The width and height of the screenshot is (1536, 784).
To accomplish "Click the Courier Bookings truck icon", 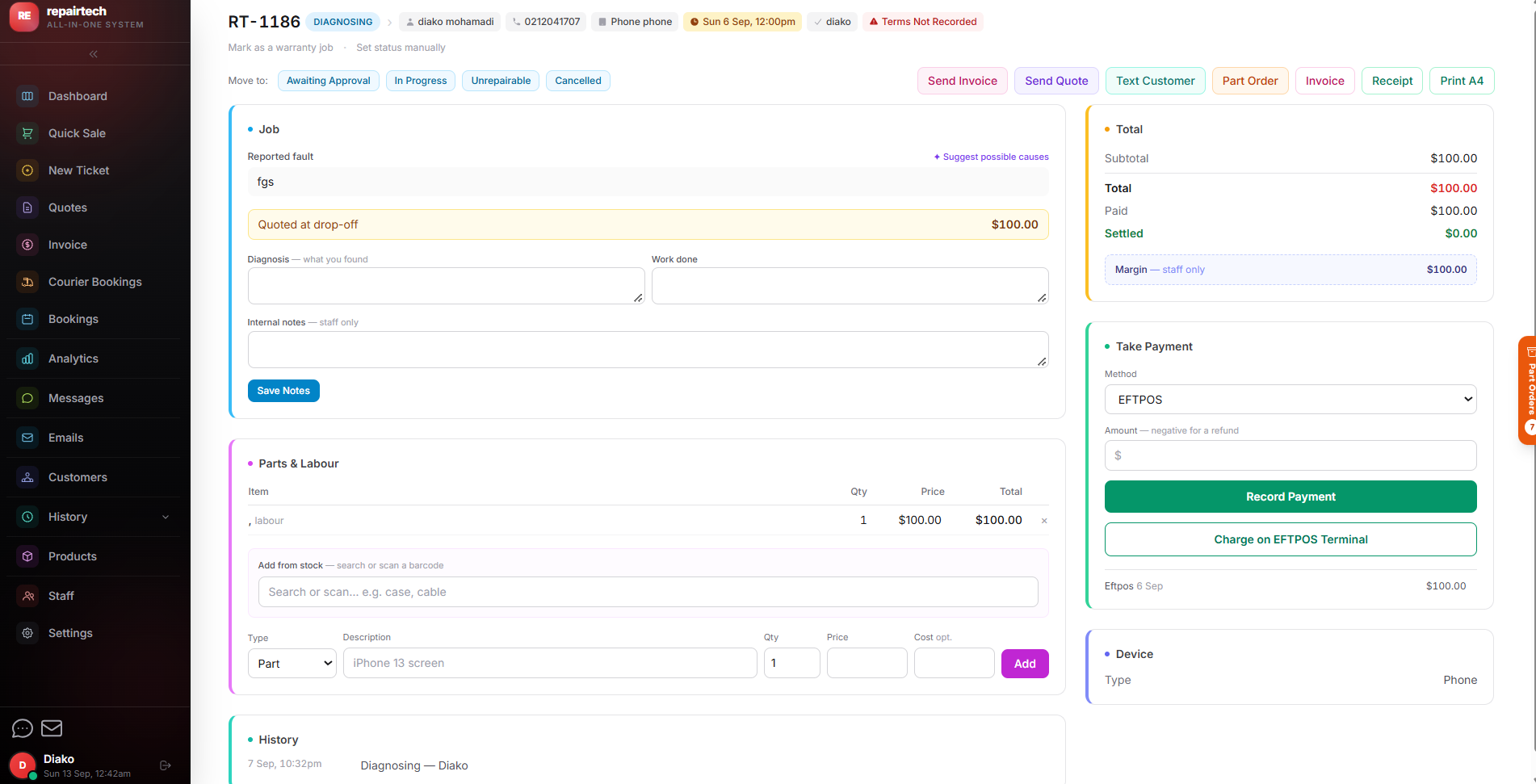I will pyautogui.click(x=27, y=282).
